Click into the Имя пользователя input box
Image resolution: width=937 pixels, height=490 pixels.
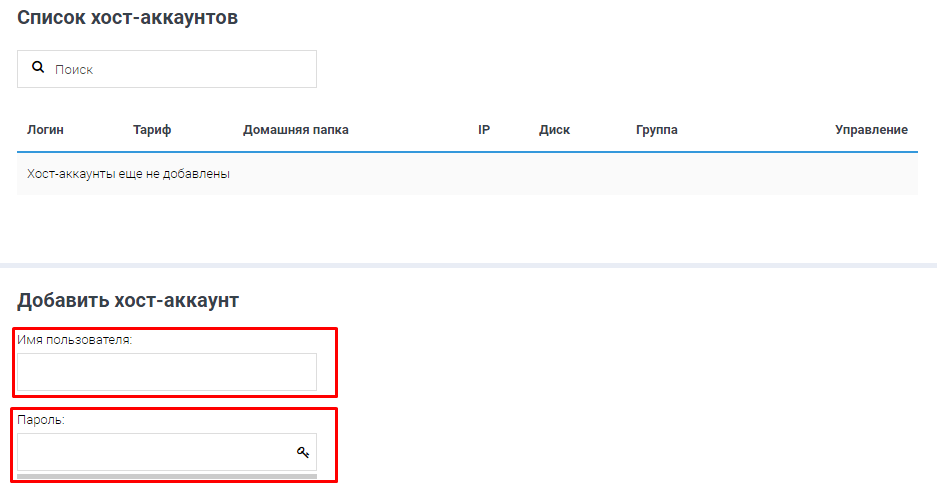click(167, 372)
